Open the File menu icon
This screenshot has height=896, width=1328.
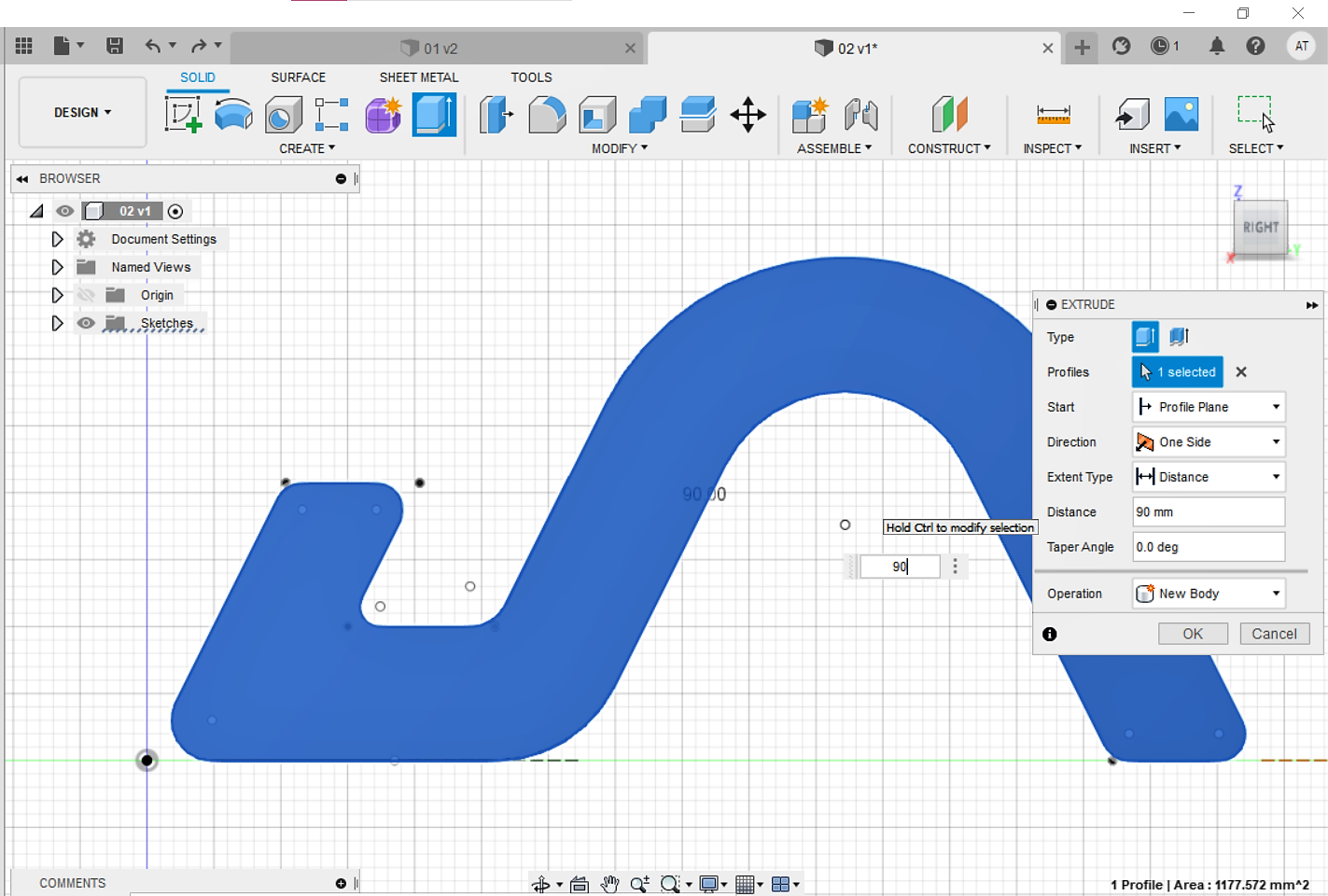coord(62,46)
